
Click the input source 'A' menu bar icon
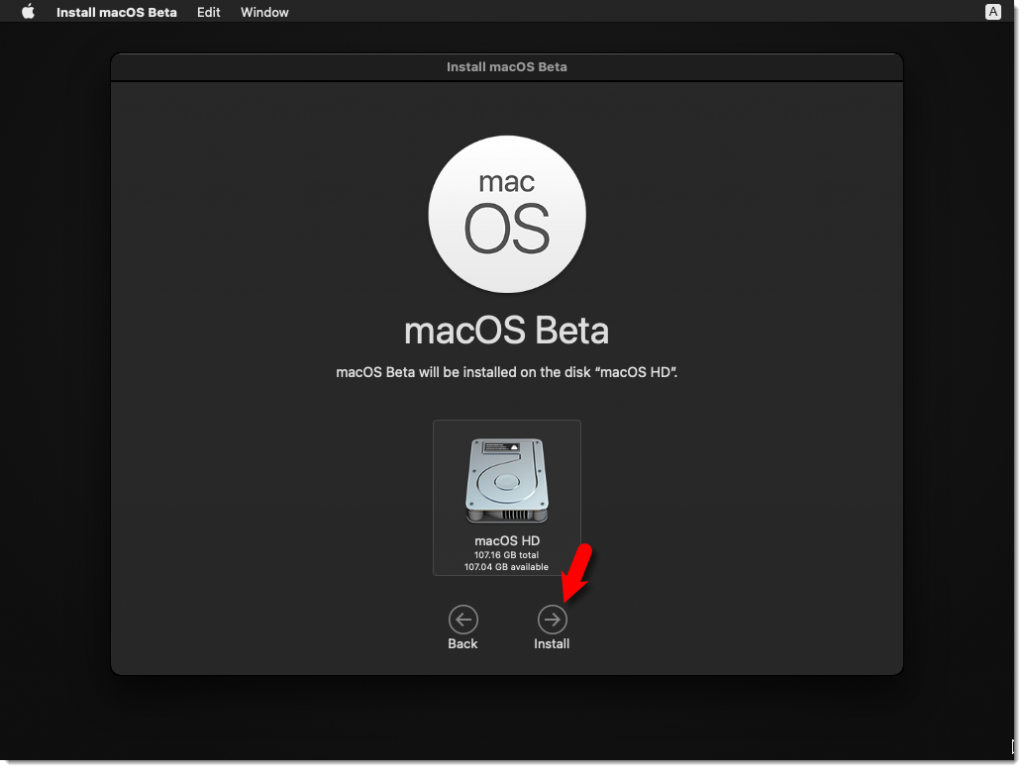coord(993,12)
